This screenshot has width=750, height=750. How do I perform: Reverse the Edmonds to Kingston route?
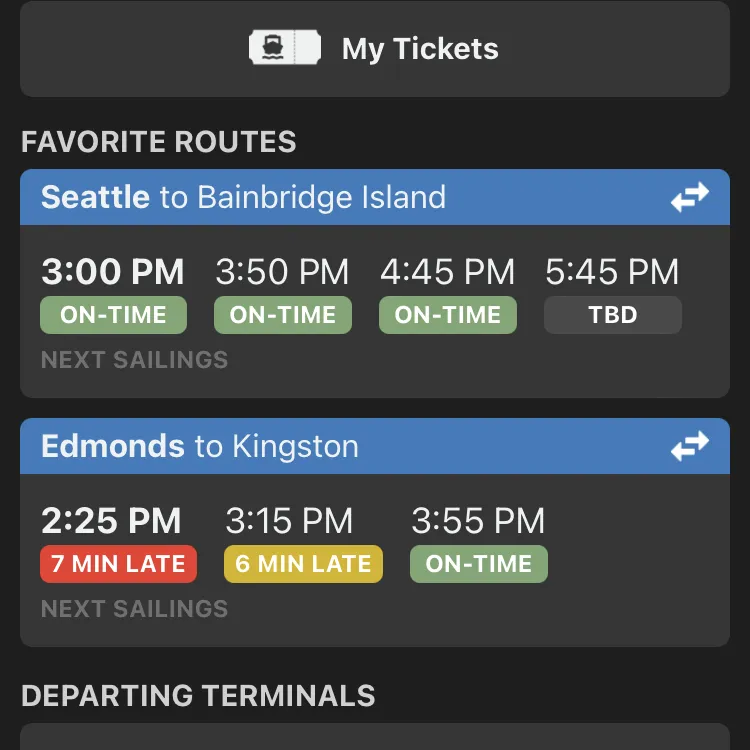pyautogui.click(x=690, y=446)
